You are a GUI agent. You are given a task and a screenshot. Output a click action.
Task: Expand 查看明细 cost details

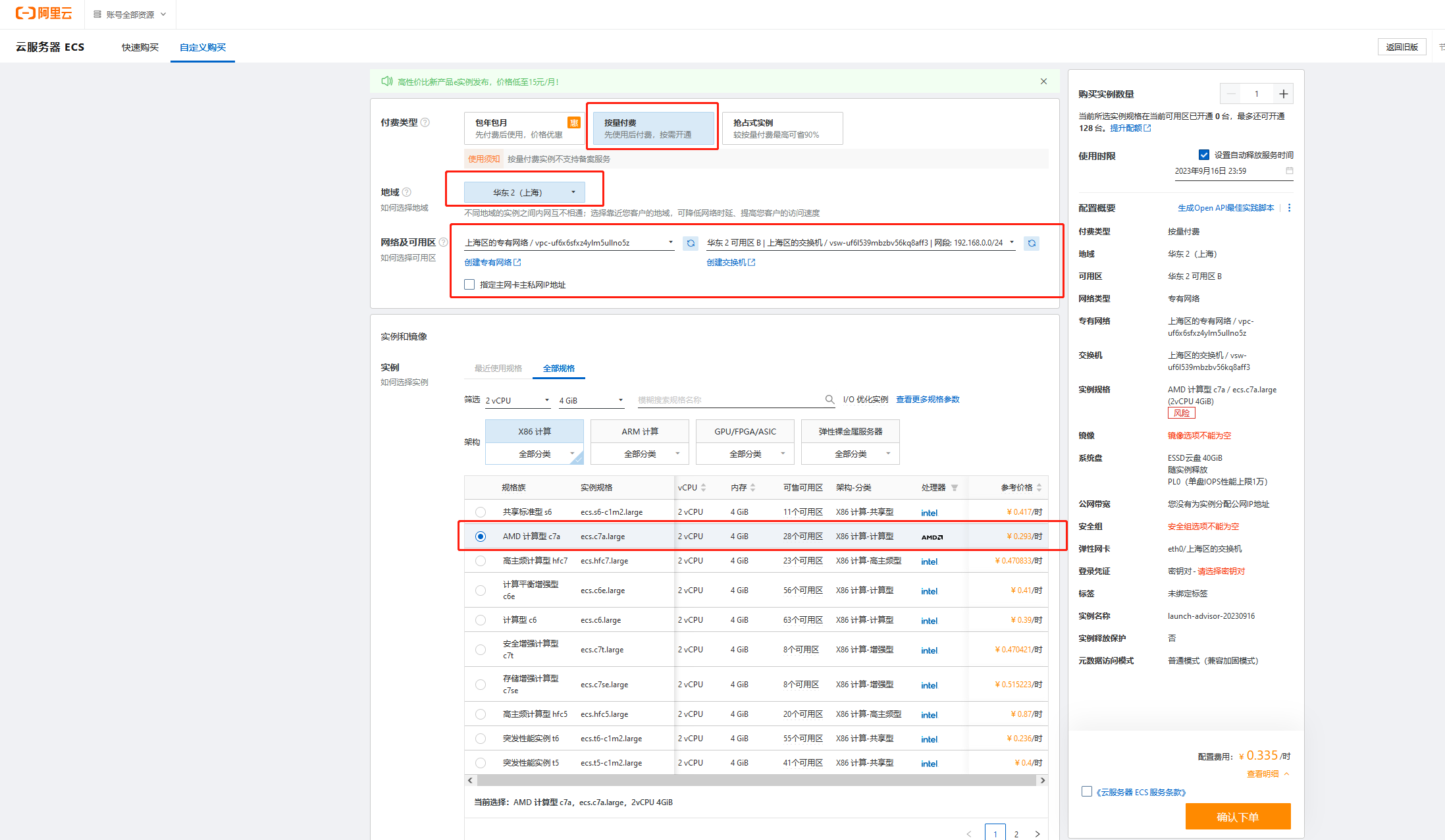tap(1268, 774)
